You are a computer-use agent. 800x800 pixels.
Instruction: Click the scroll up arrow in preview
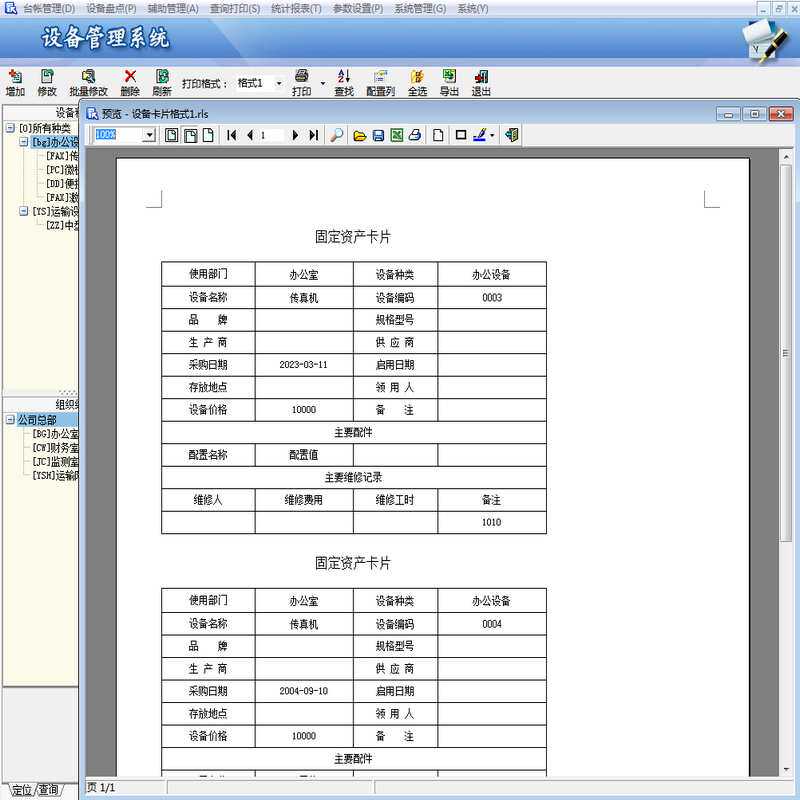[x=786, y=157]
